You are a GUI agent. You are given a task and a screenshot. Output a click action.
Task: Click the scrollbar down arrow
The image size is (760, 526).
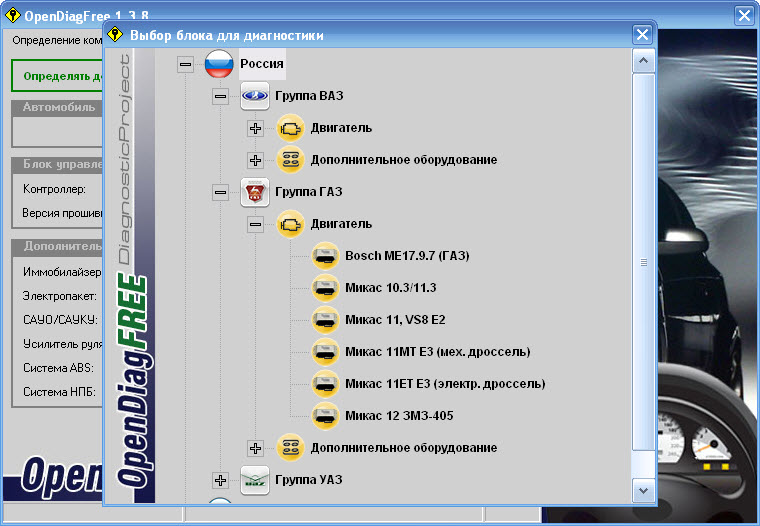[x=644, y=491]
